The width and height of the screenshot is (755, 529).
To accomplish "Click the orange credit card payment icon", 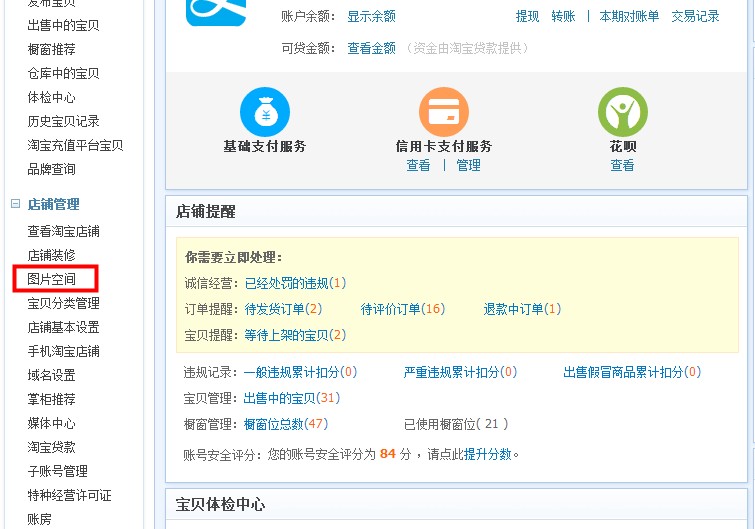I will [x=443, y=112].
